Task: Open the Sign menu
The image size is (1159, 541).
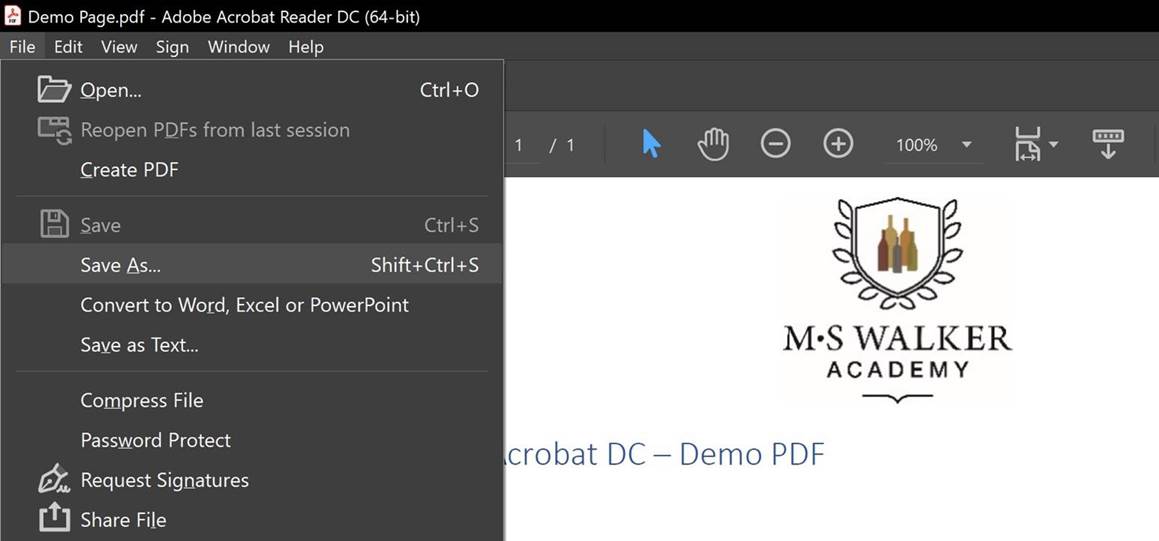Action: tap(172, 47)
